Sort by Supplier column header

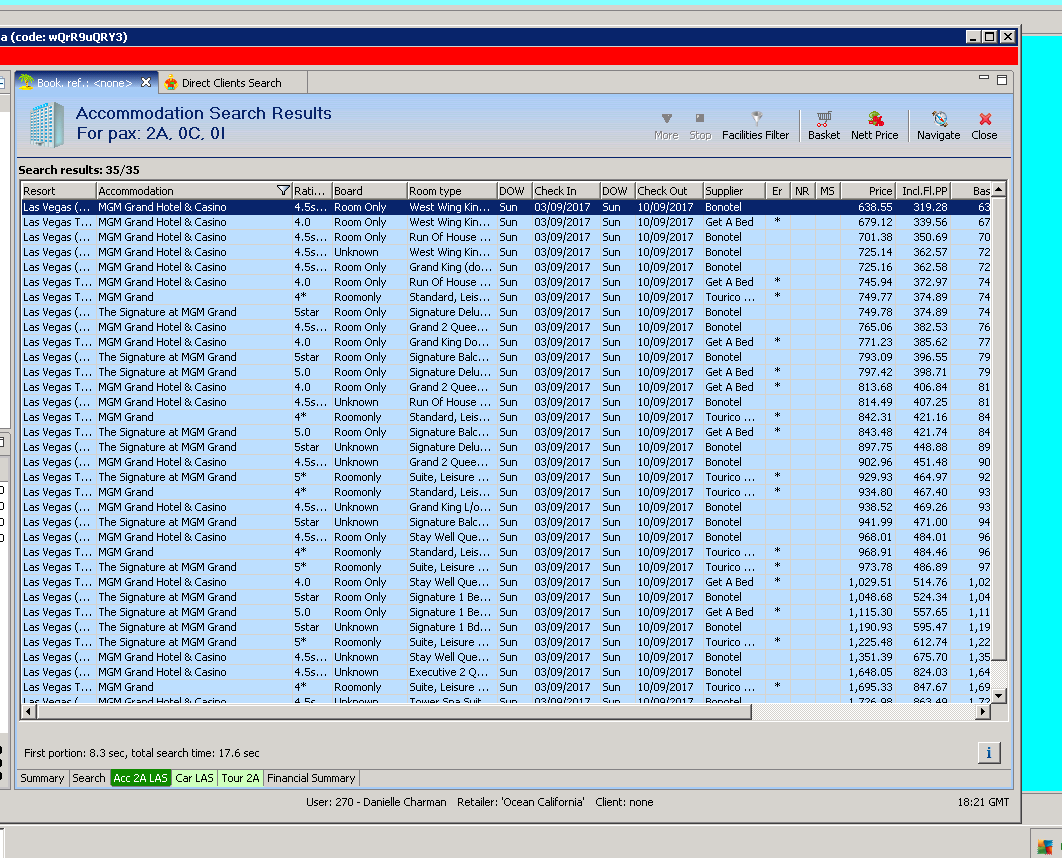734,191
